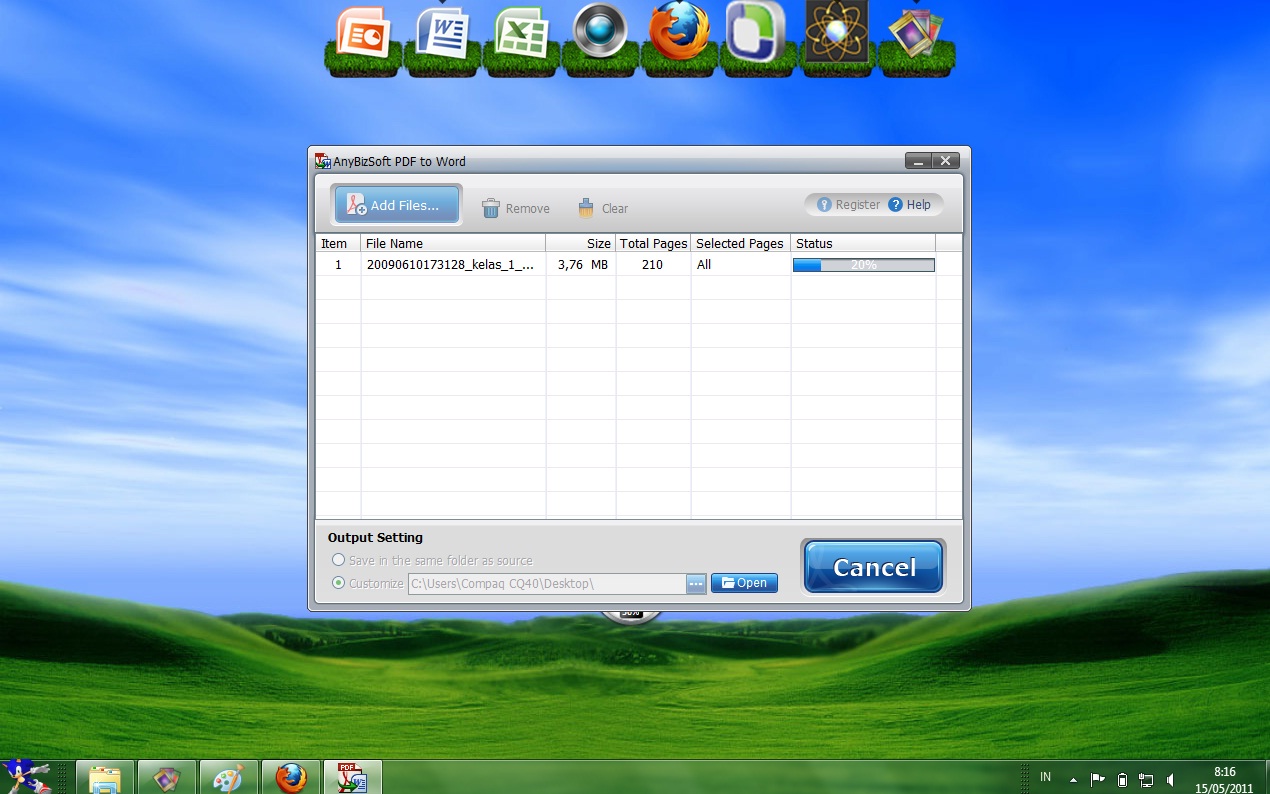Image resolution: width=1270 pixels, height=794 pixels.
Task: Click the Help question mark icon
Action: pos(896,205)
